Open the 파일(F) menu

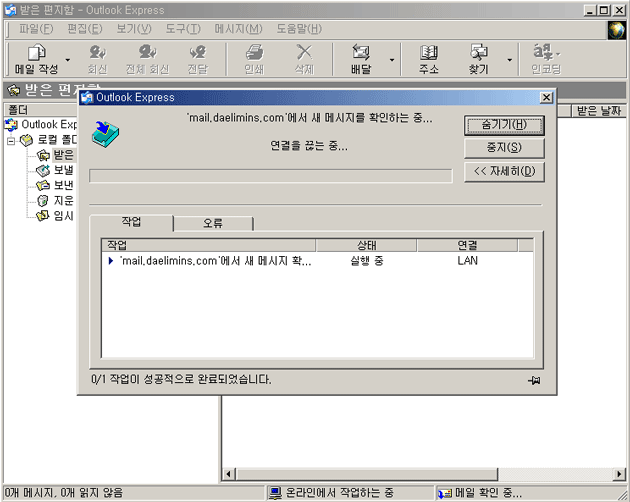[36, 29]
